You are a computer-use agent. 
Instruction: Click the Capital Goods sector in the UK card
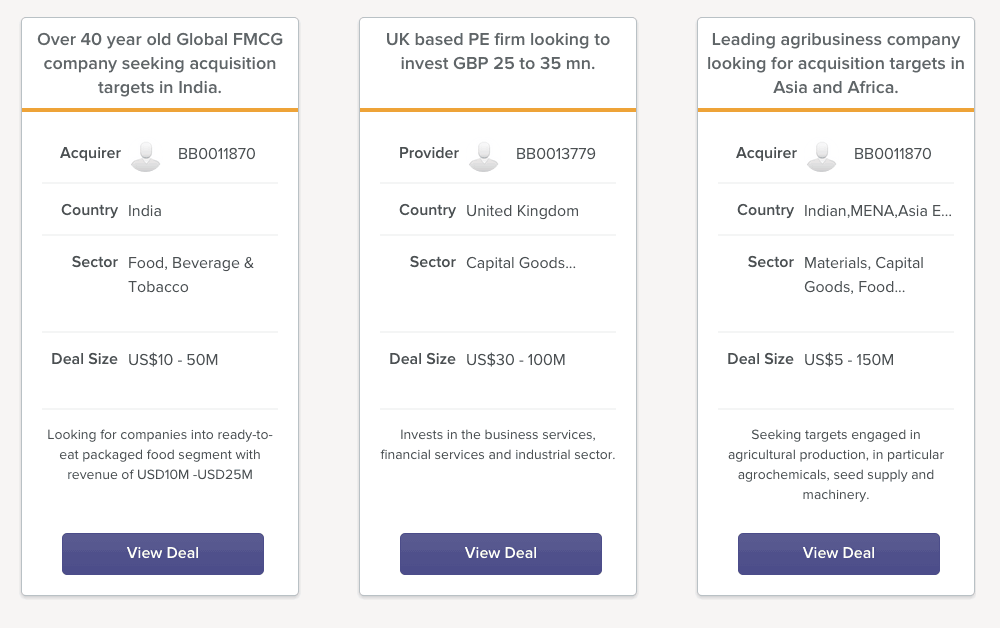(521, 263)
